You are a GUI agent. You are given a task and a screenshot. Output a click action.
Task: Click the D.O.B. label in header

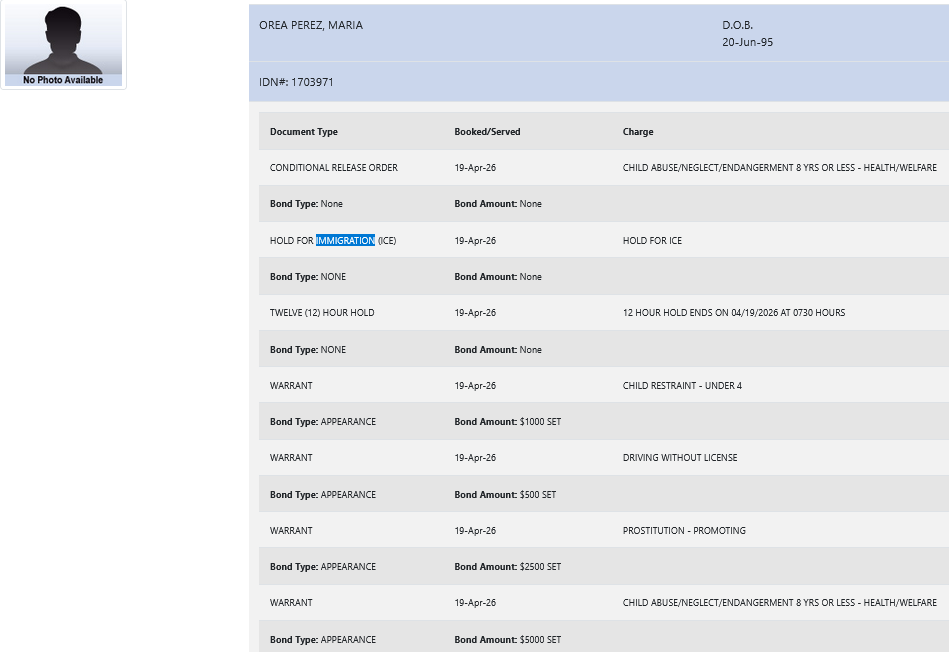click(737, 25)
